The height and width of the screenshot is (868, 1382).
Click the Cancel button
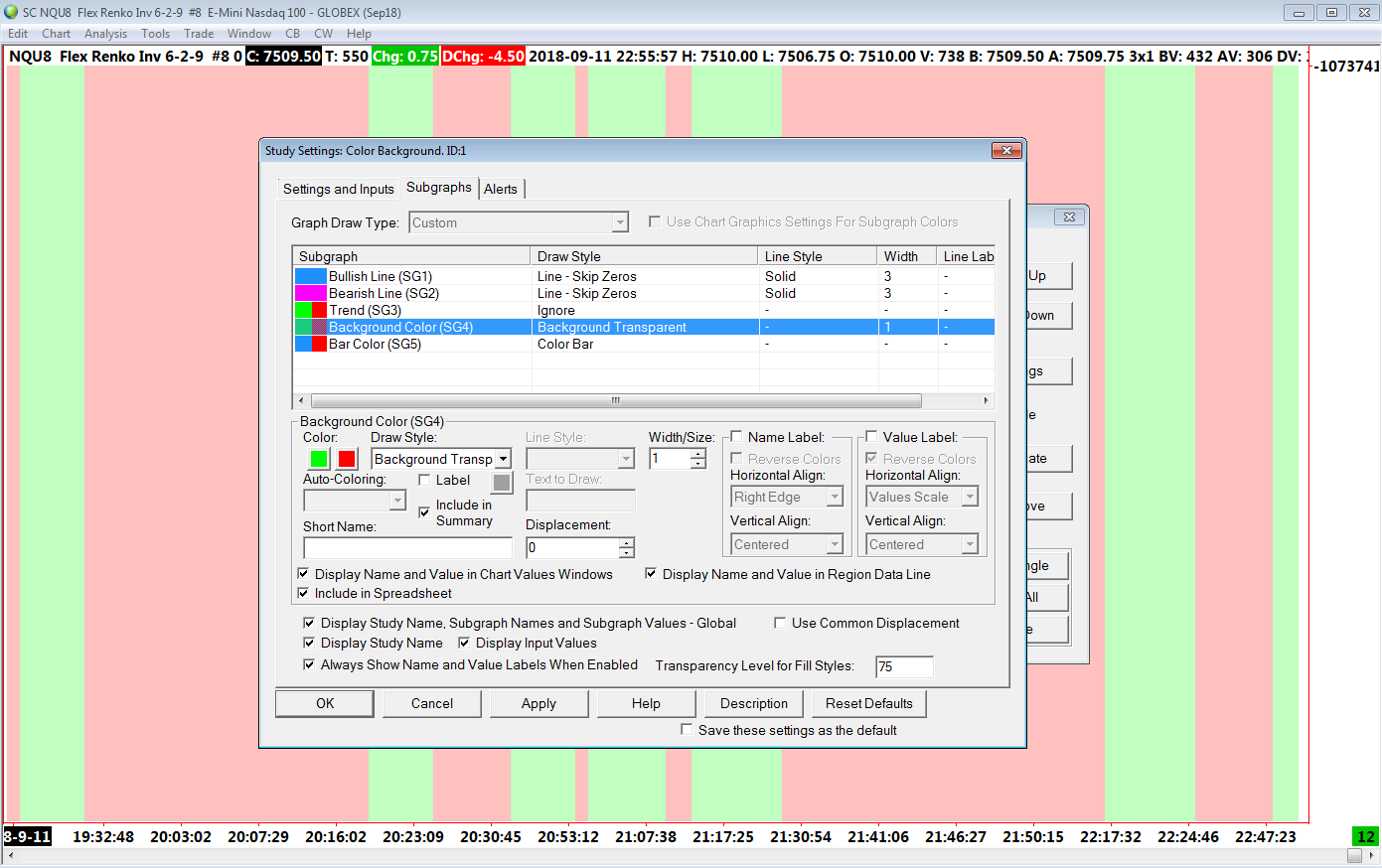click(x=432, y=703)
